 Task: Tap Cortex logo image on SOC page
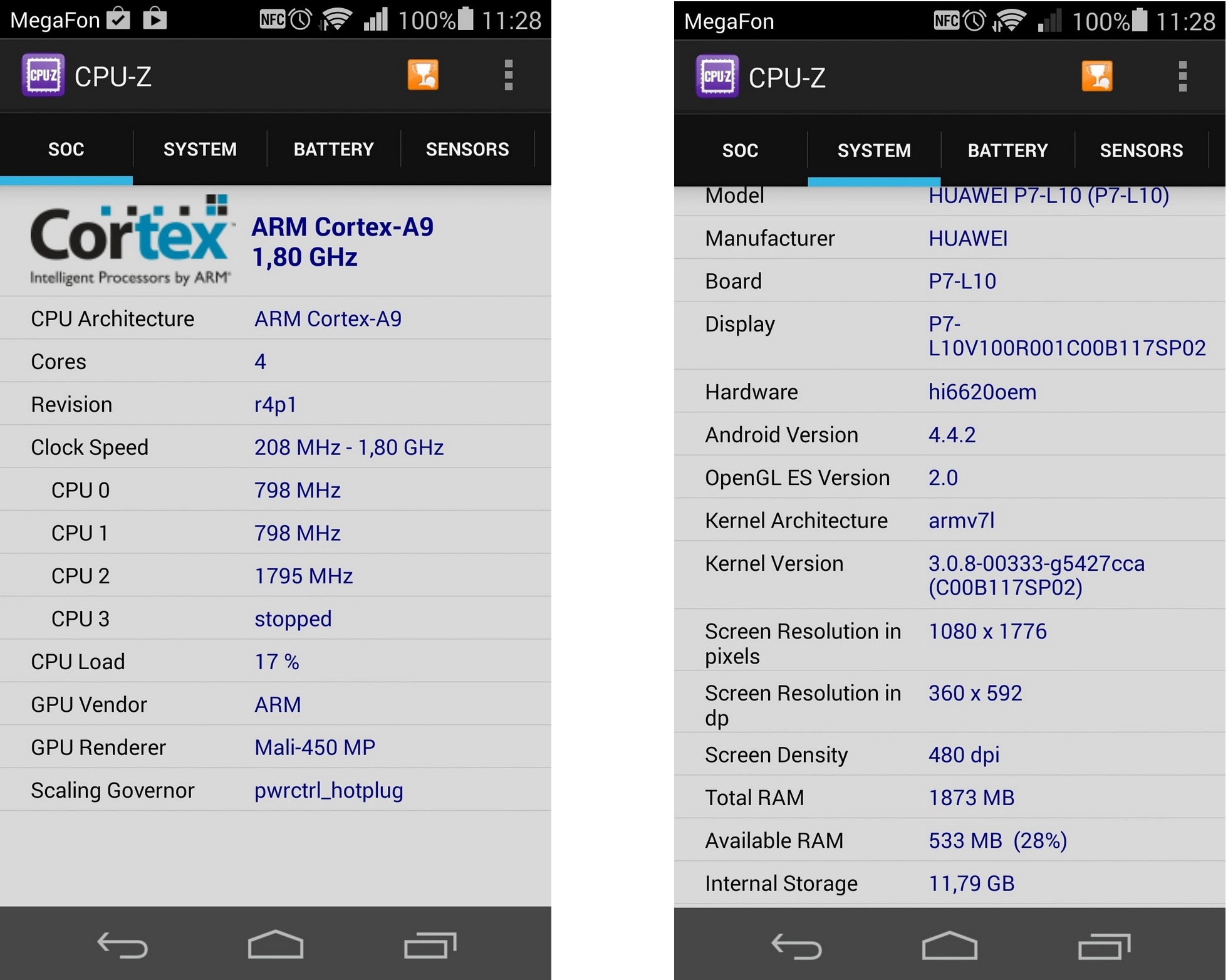[x=131, y=240]
